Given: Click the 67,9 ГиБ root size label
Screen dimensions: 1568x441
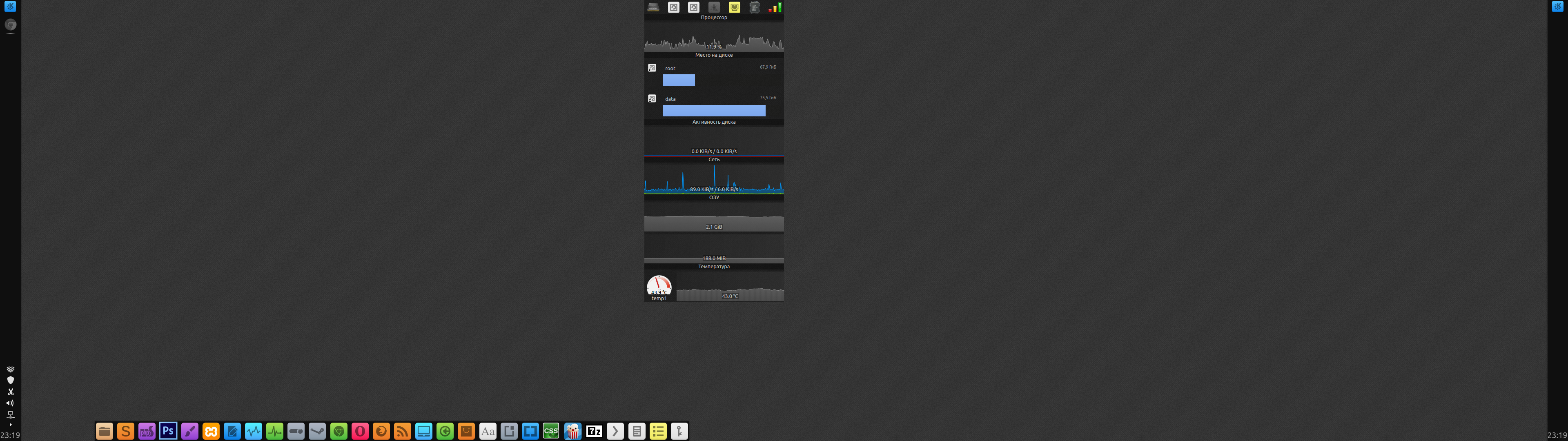Looking at the screenshot, I should (768, 67).
